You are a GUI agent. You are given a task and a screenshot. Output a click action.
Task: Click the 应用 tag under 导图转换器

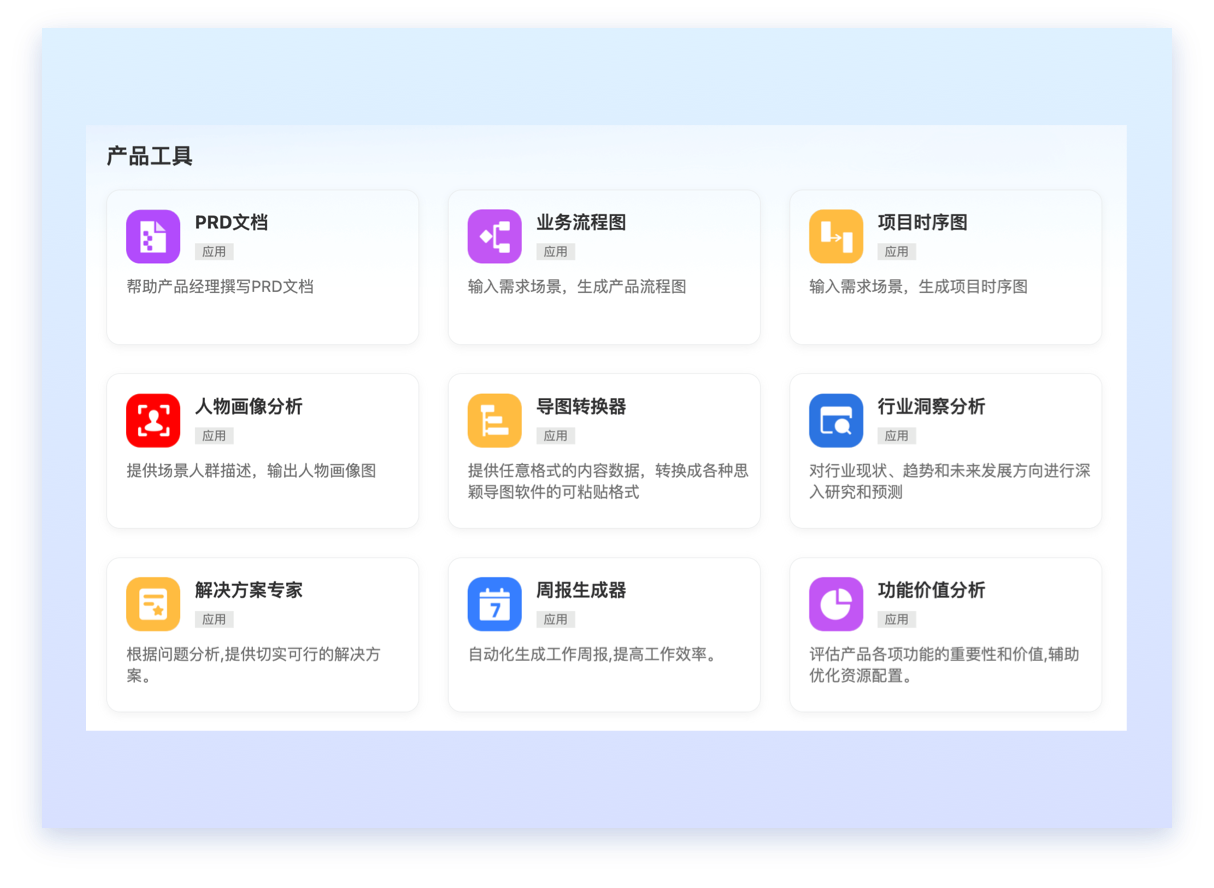pyautogui.click(x=555, y=436)
